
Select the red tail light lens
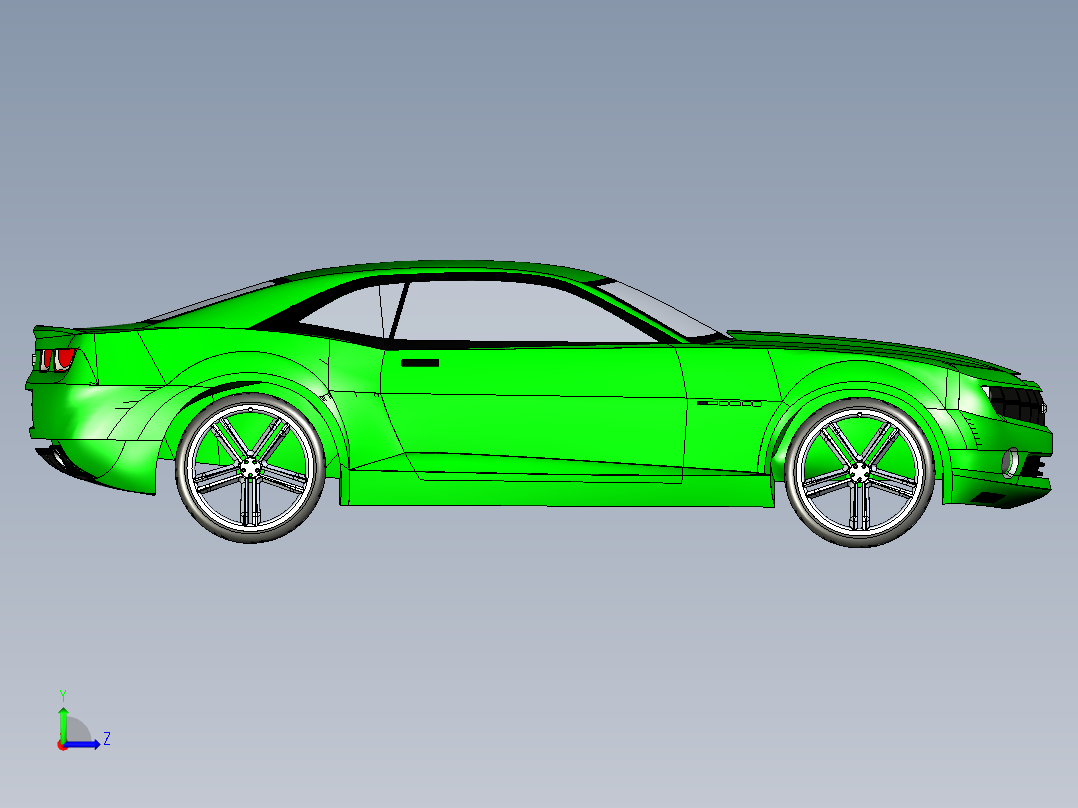(x=65, y=358)
